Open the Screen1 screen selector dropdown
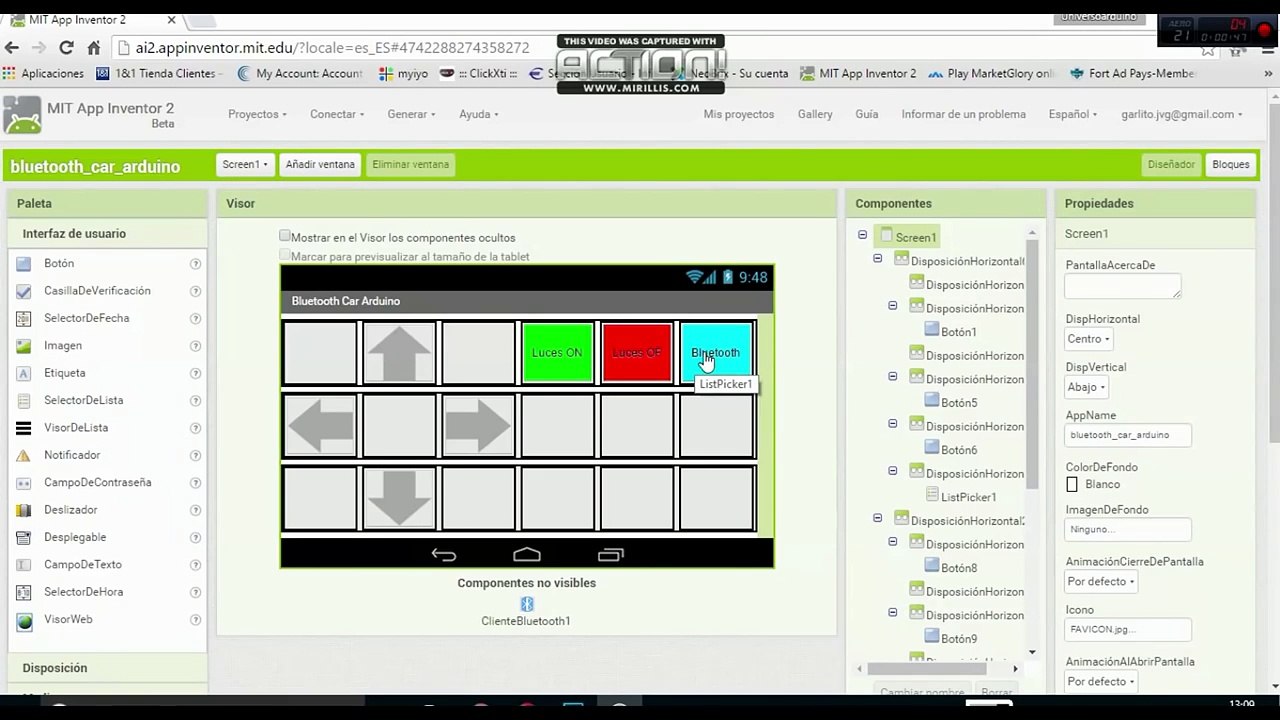This screenshot has width=1280, height=720. 245,164
